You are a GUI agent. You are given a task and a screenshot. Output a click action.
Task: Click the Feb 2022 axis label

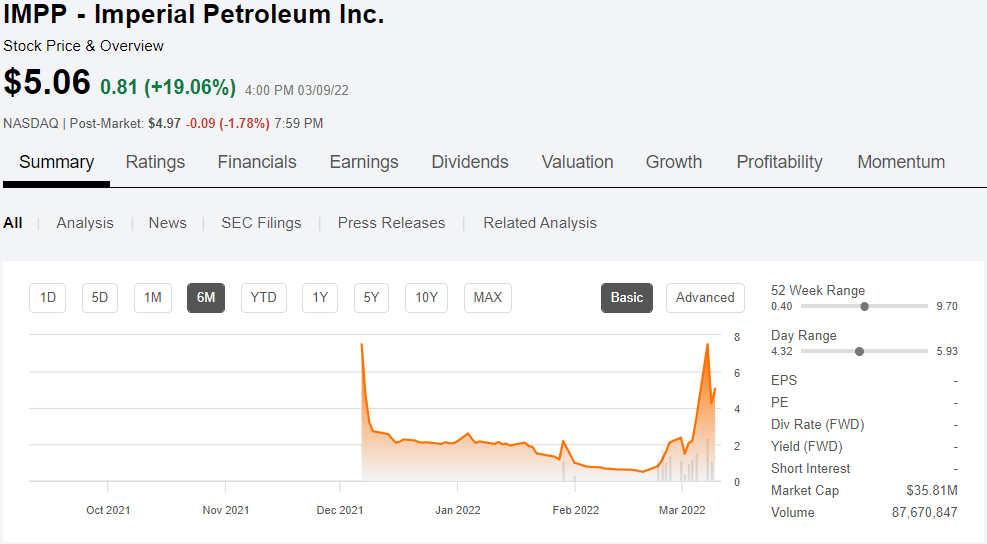pos(575,510)
